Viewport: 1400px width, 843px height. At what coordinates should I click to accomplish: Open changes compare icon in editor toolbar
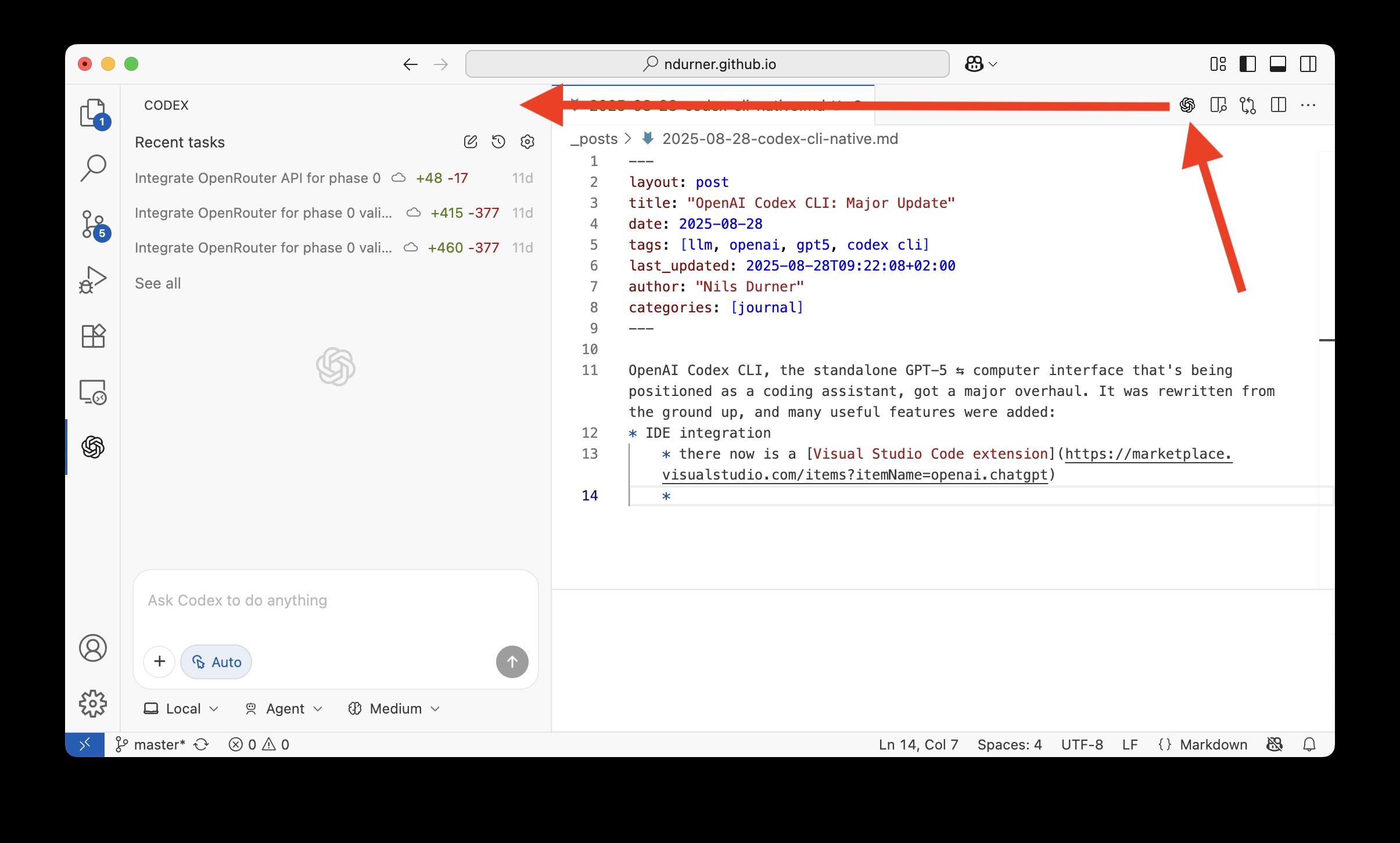coord(1248,105)
